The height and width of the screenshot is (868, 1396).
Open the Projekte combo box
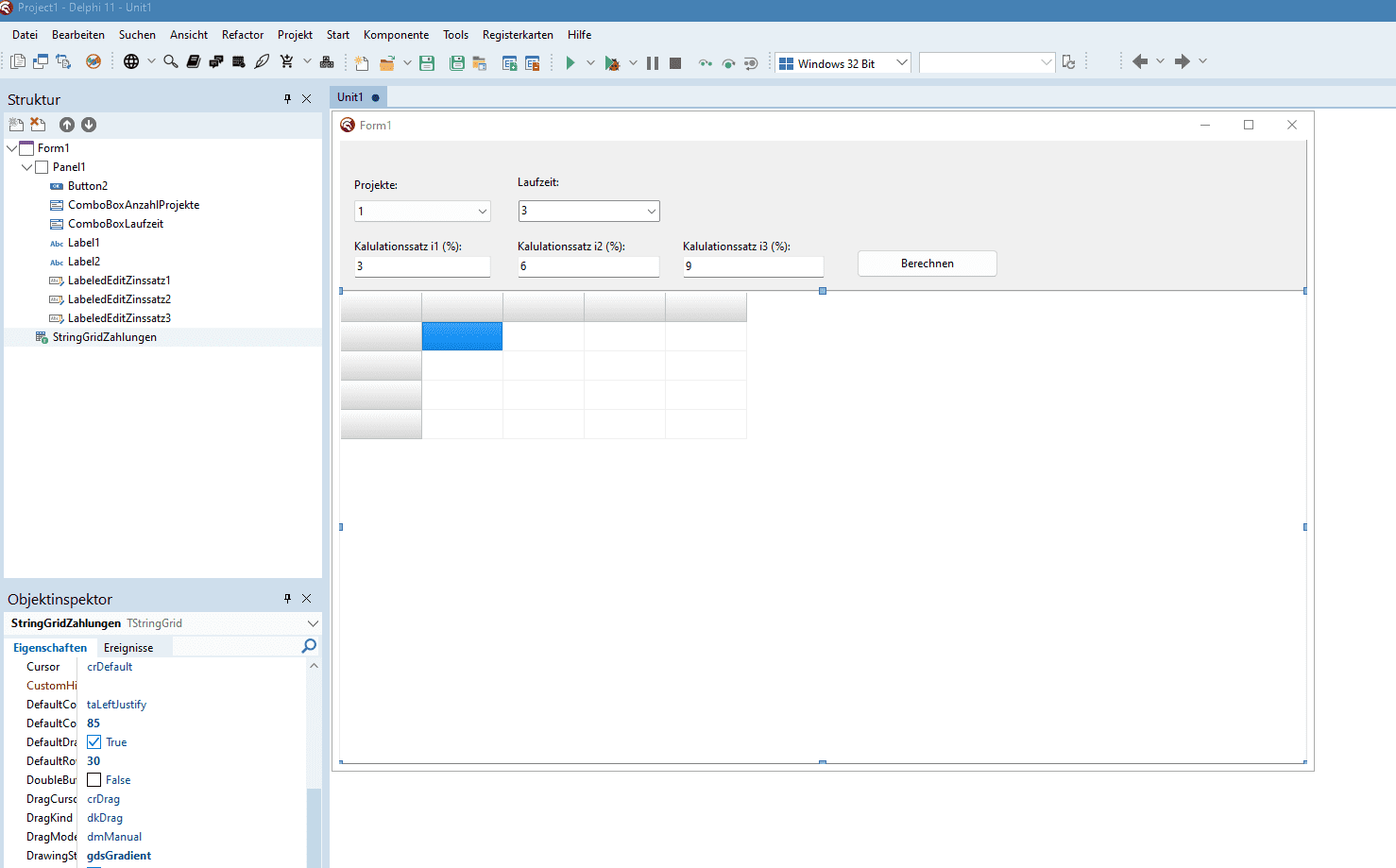(482, 212)
